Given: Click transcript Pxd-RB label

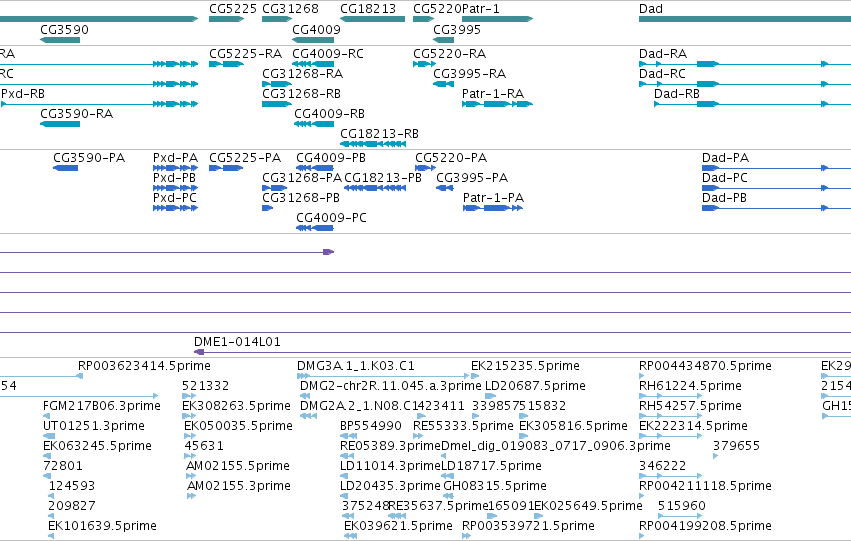Looking at the screenshot, I should click(x=23, y=94).
